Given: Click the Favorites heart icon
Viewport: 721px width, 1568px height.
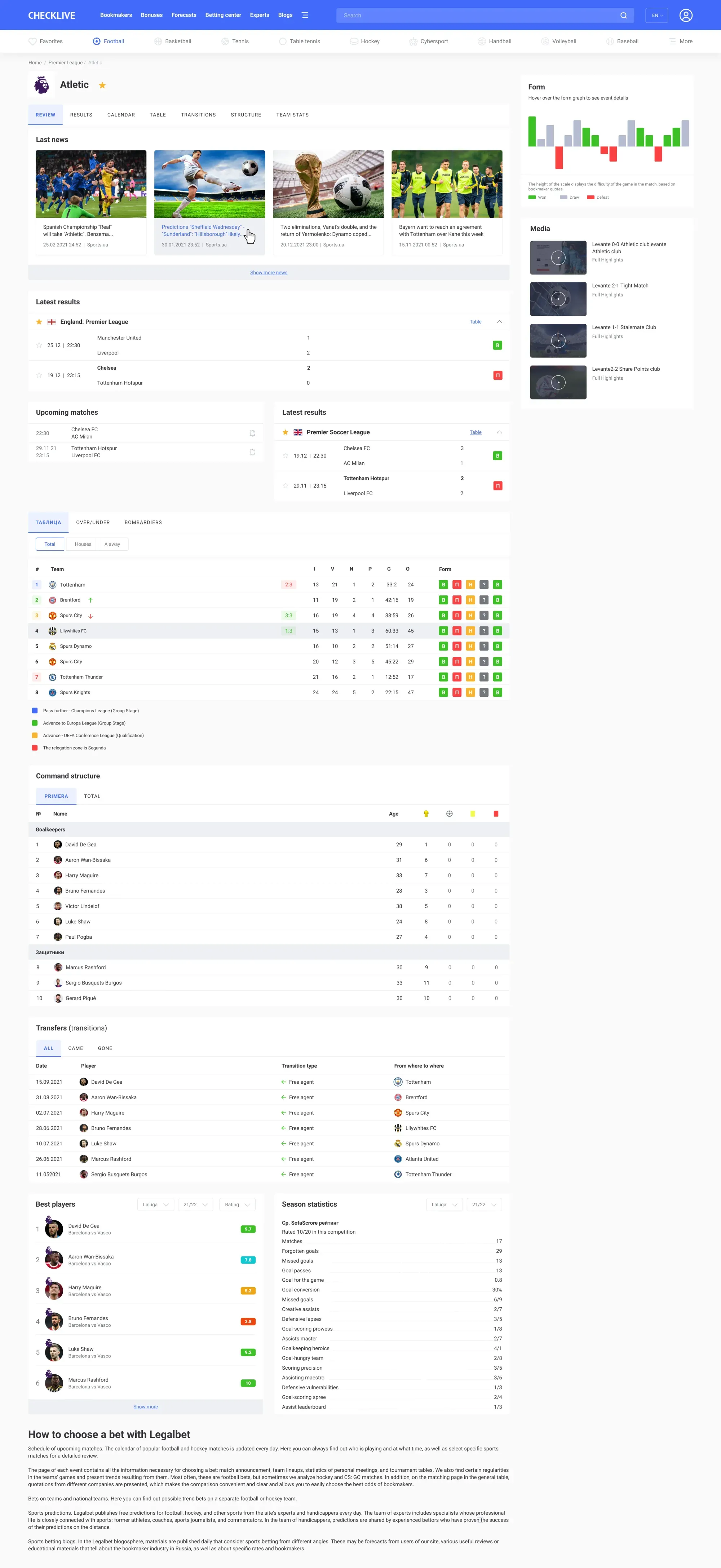Looking at the screenshot, I should pos(32,41).
